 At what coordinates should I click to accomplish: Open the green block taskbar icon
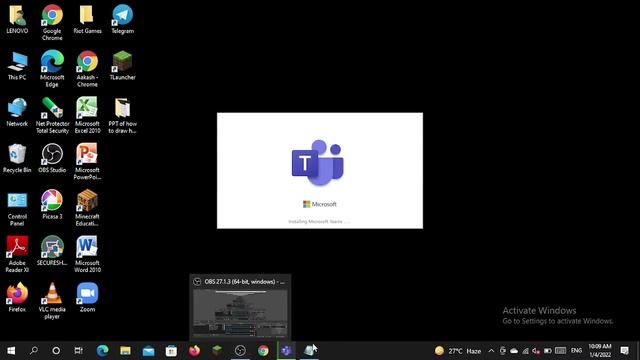coord(217,351)
